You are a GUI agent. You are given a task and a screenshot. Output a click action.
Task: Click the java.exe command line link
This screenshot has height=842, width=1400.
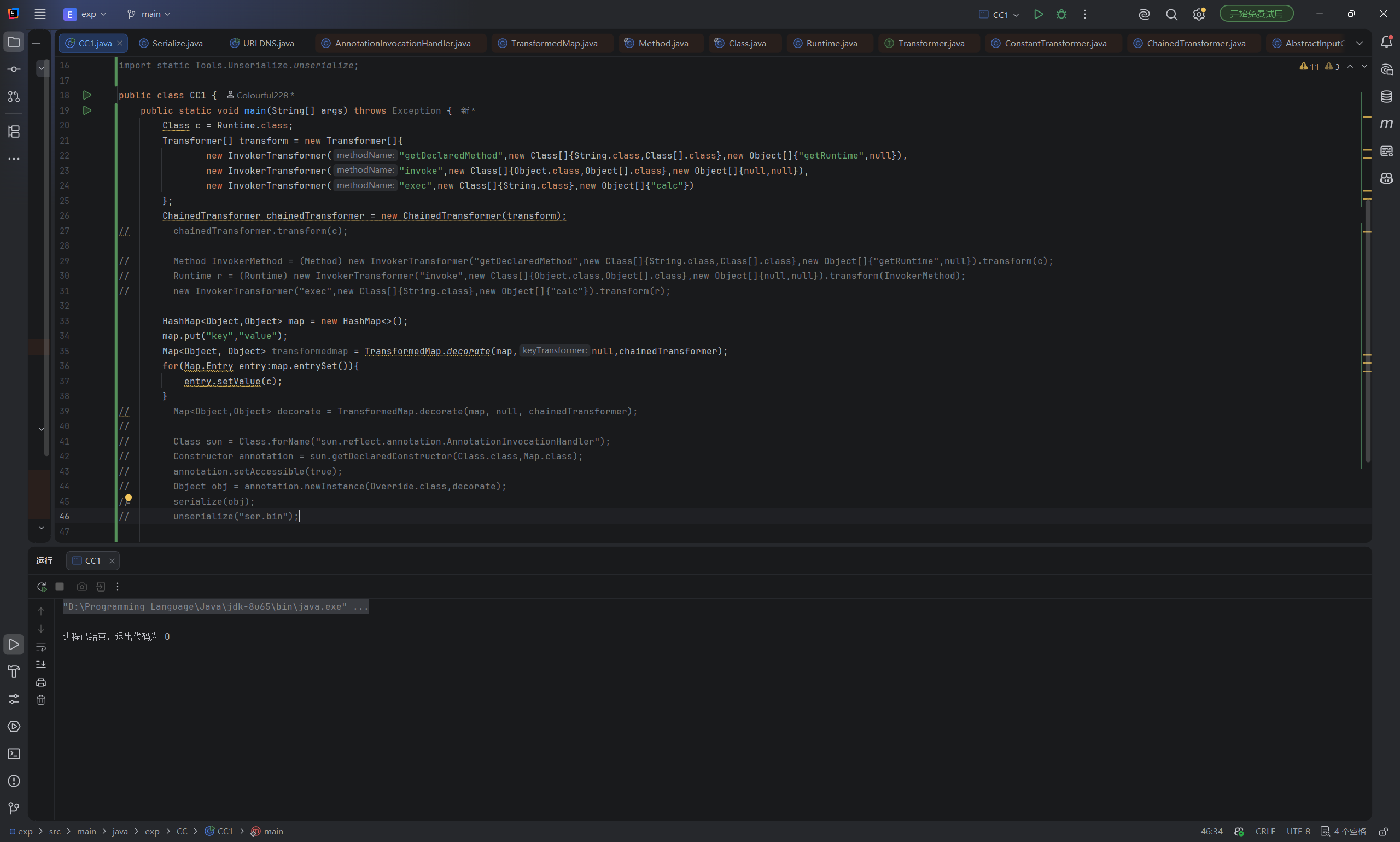click(215, 606)
